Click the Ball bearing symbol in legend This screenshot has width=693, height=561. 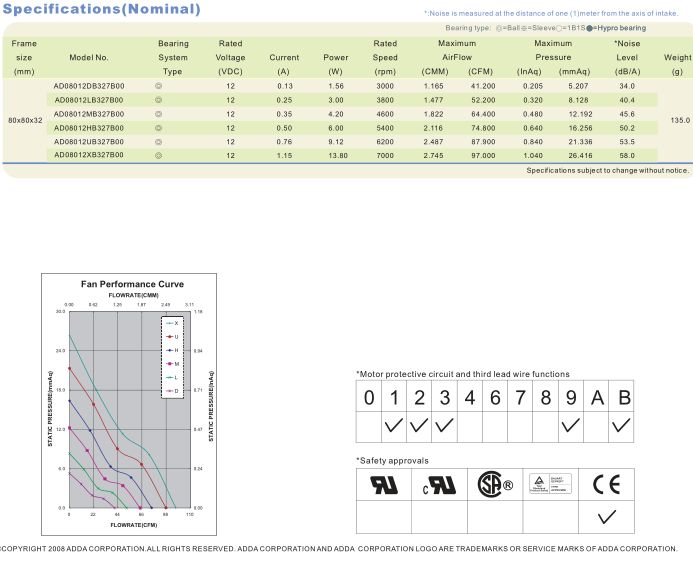499,28
